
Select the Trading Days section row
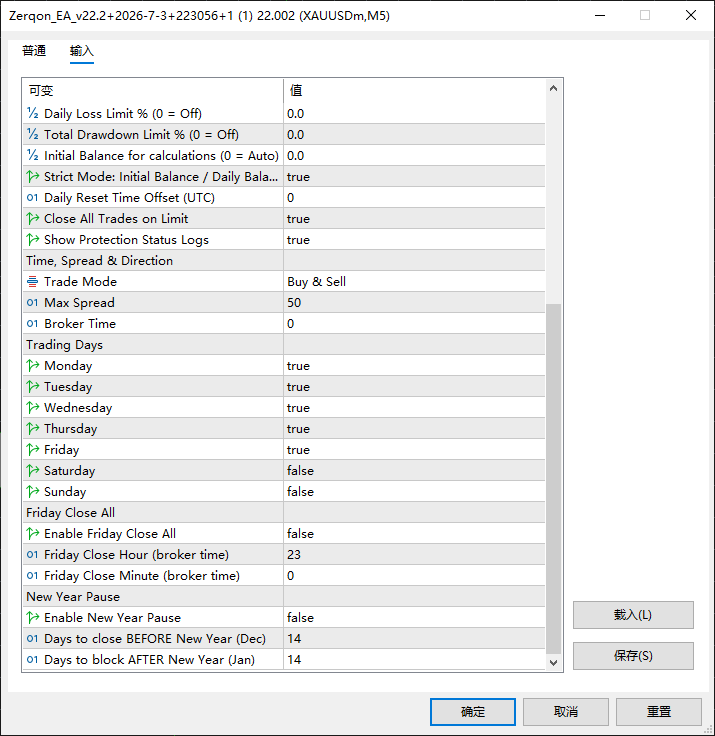(284, 345)
